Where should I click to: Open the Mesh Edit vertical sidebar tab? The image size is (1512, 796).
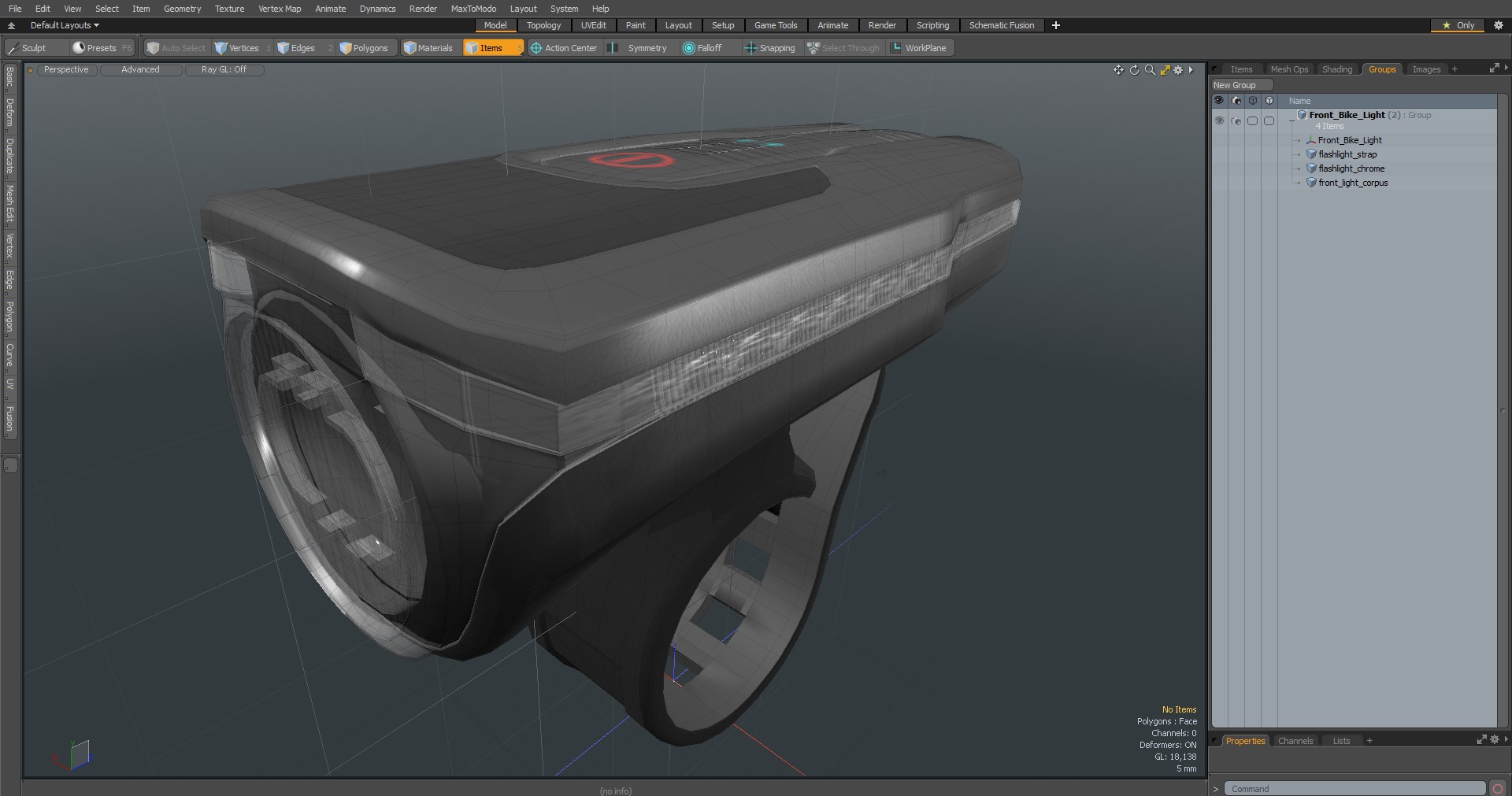(10, 205)
